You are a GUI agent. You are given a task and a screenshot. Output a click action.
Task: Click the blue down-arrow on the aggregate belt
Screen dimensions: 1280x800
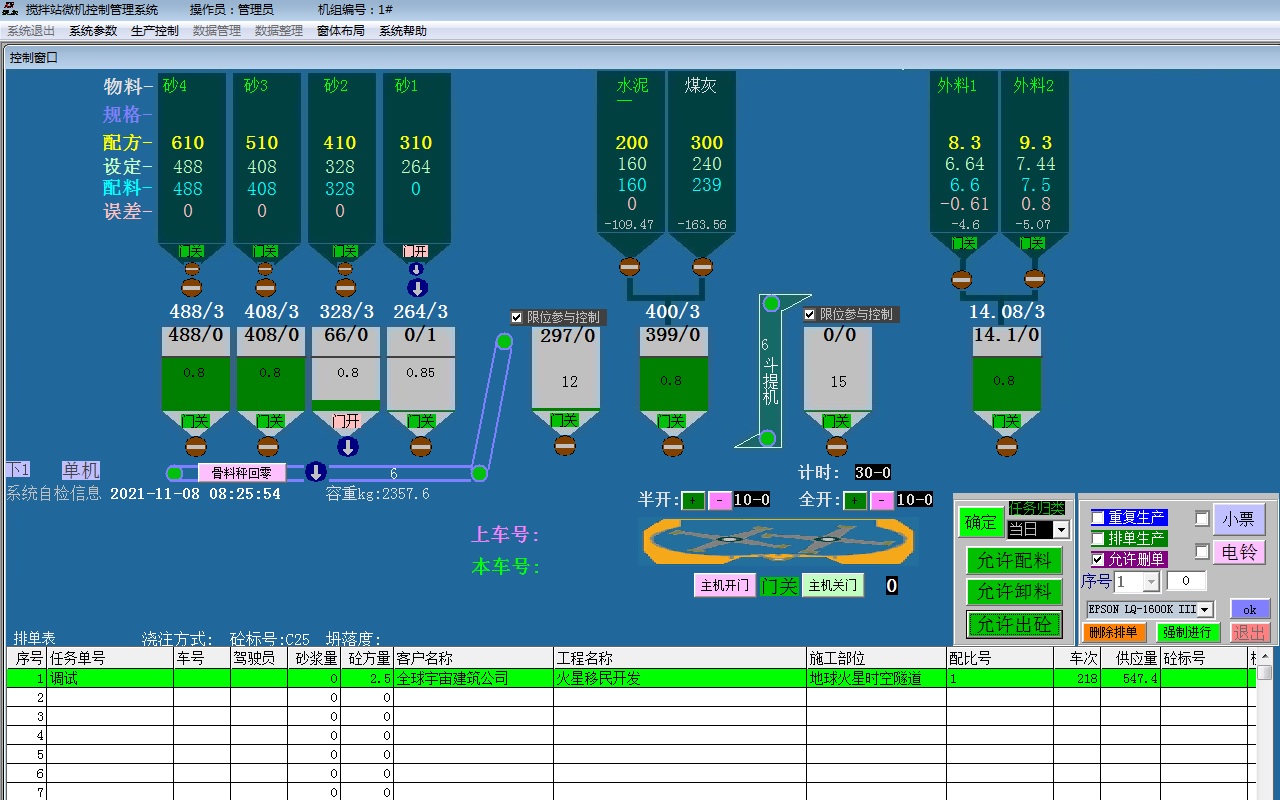pyautogui.click(x=316, y=472)
